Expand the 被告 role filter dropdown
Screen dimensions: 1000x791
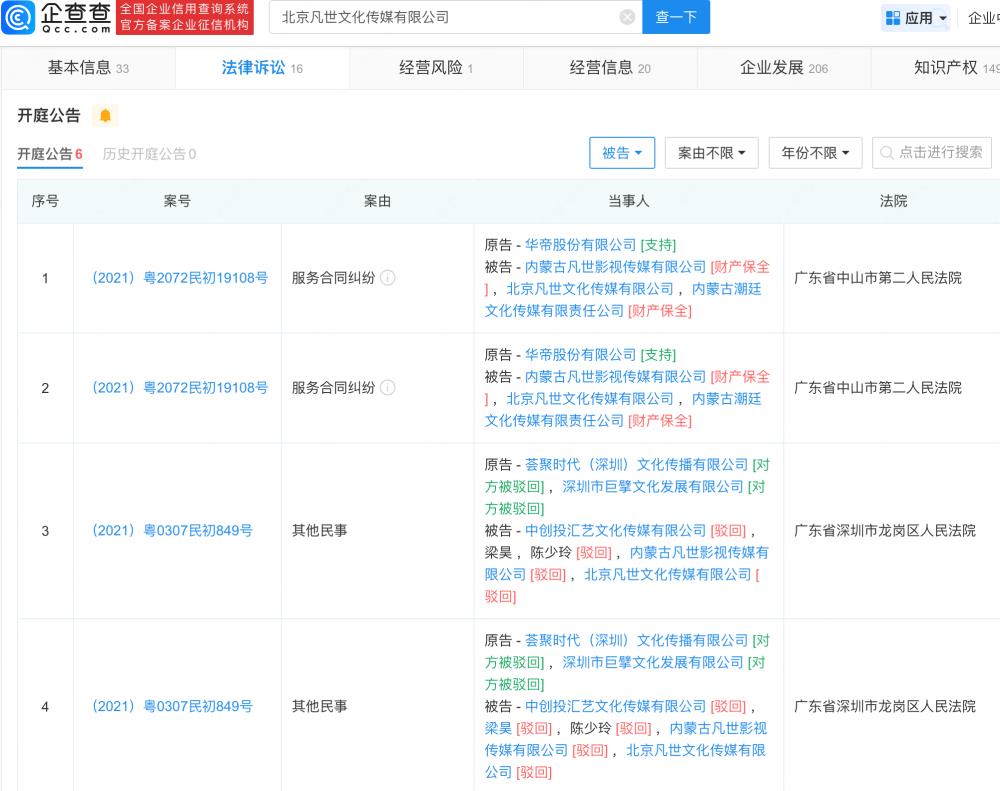(x=622, y=153)
